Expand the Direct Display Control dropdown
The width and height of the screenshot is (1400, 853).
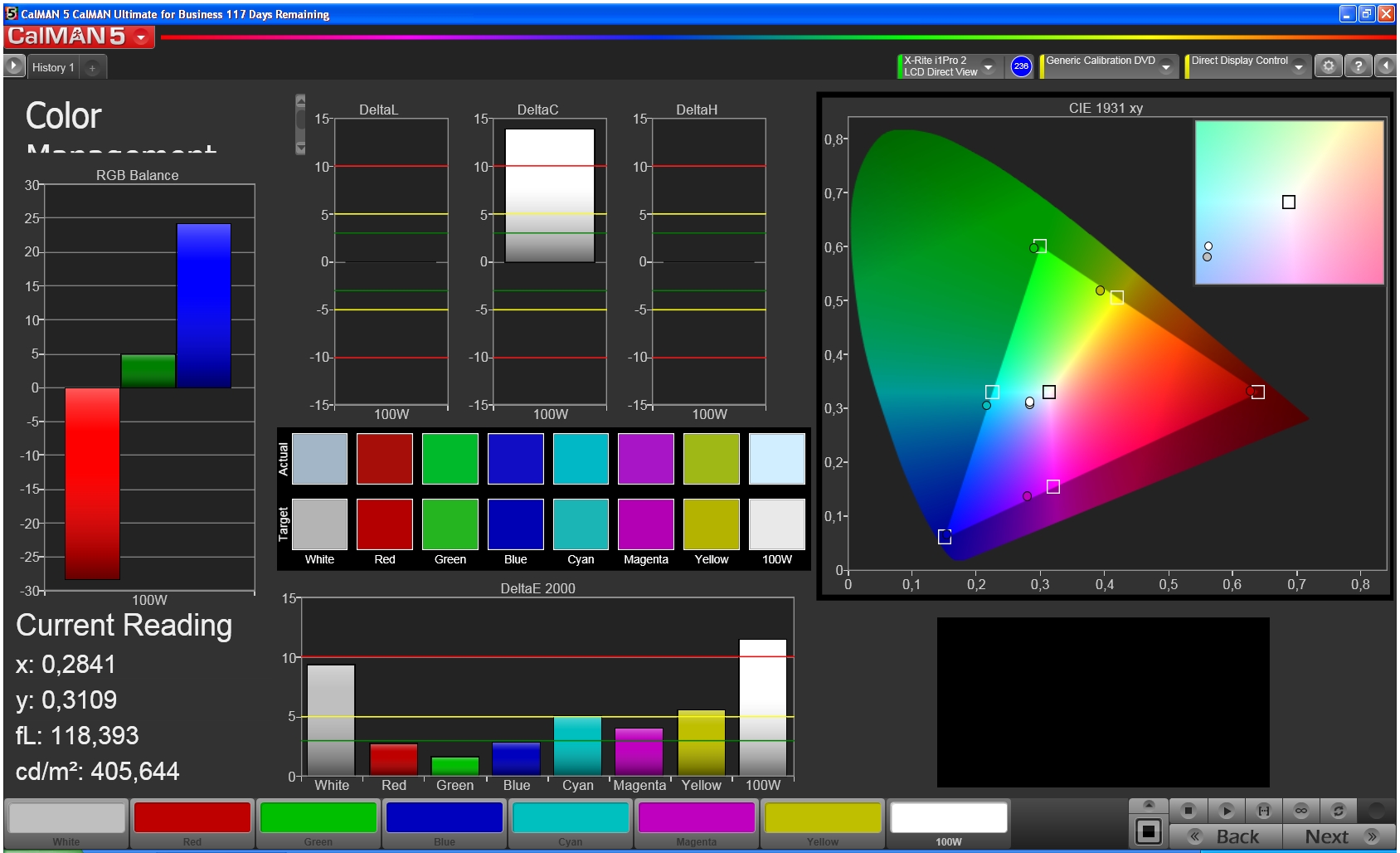tap(1299, 66)
